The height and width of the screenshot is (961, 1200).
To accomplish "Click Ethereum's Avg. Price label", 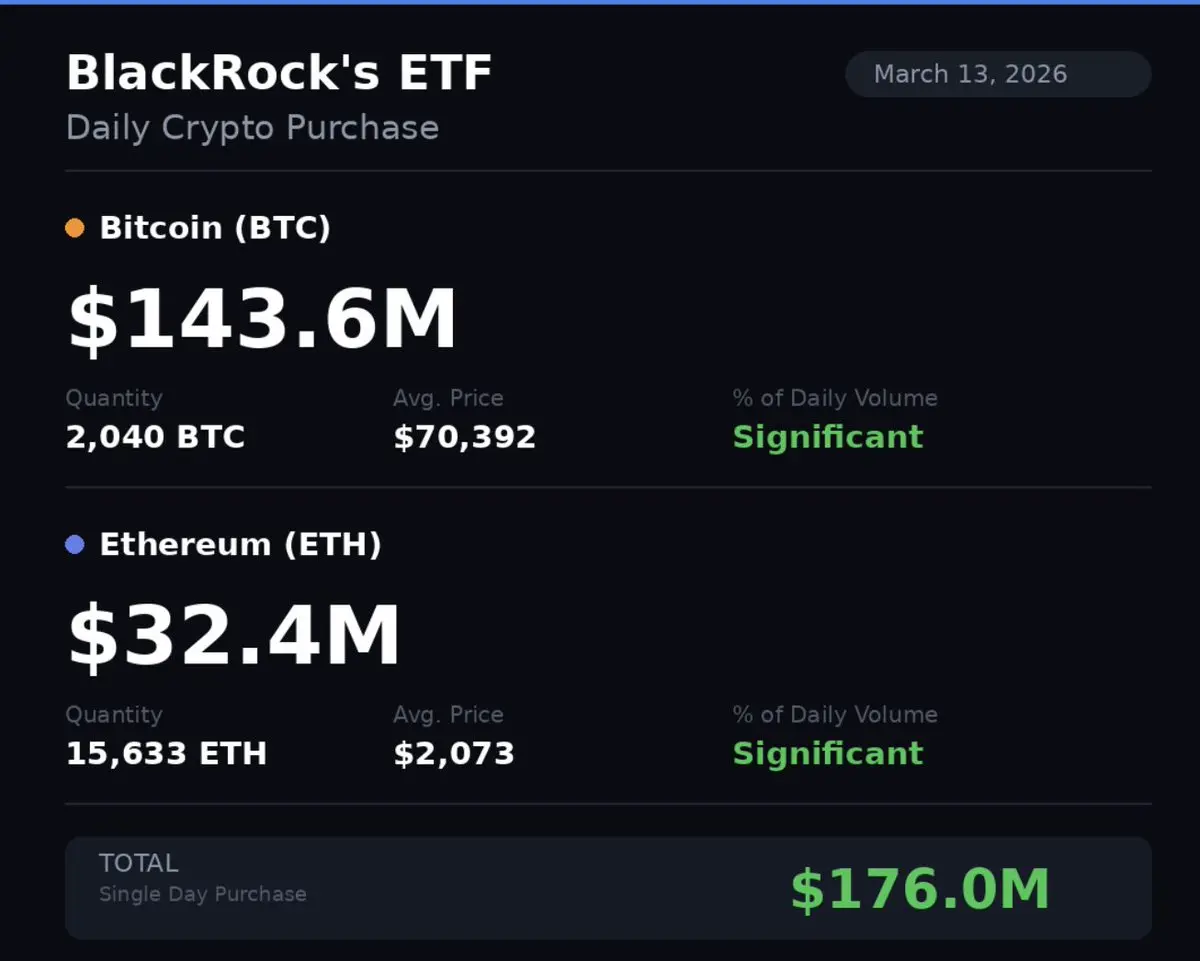I will tap(448, 715).
